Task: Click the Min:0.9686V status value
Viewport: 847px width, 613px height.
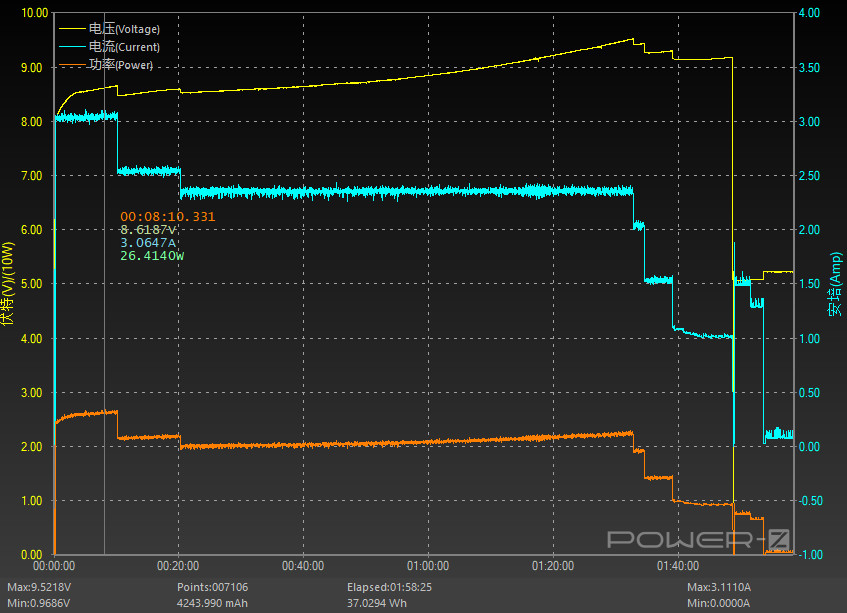Action: point(38,603)
